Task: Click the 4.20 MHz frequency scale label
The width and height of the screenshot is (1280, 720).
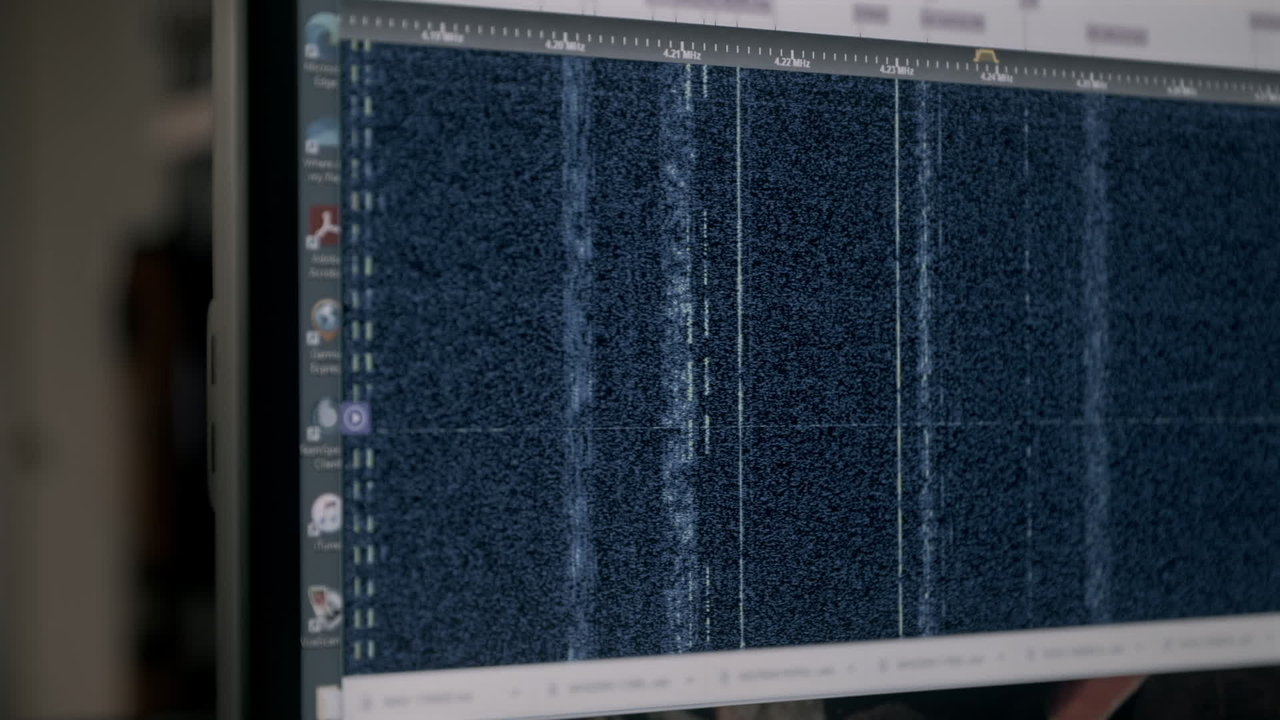Action: (x=565, y=45)
